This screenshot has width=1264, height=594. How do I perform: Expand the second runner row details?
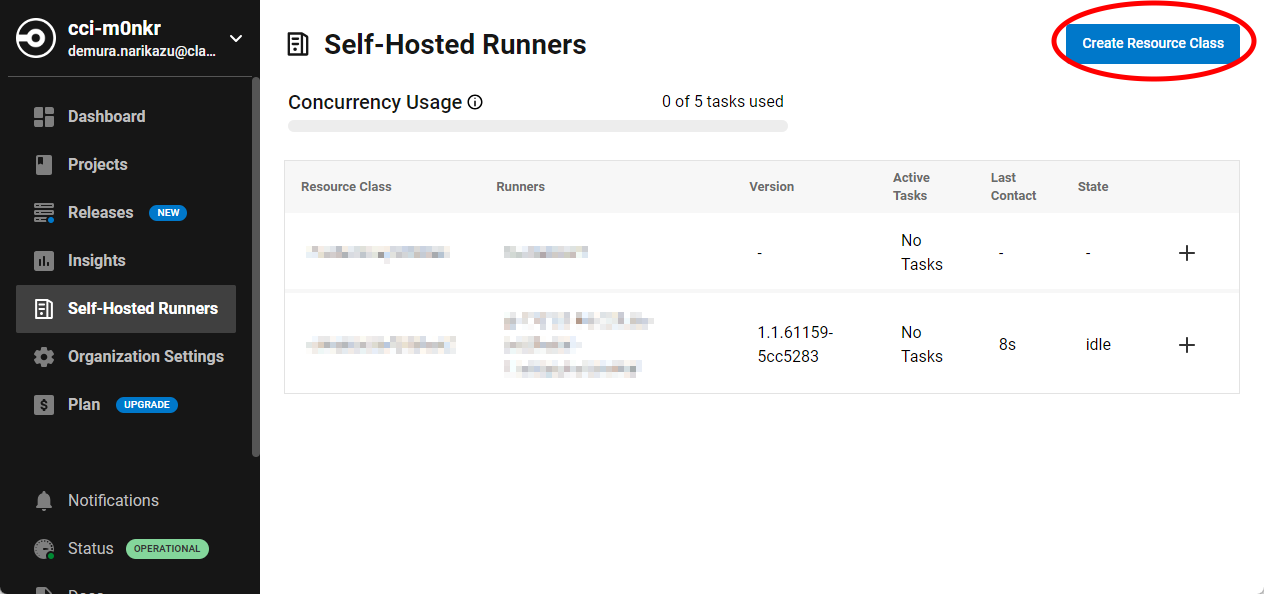1187,344
